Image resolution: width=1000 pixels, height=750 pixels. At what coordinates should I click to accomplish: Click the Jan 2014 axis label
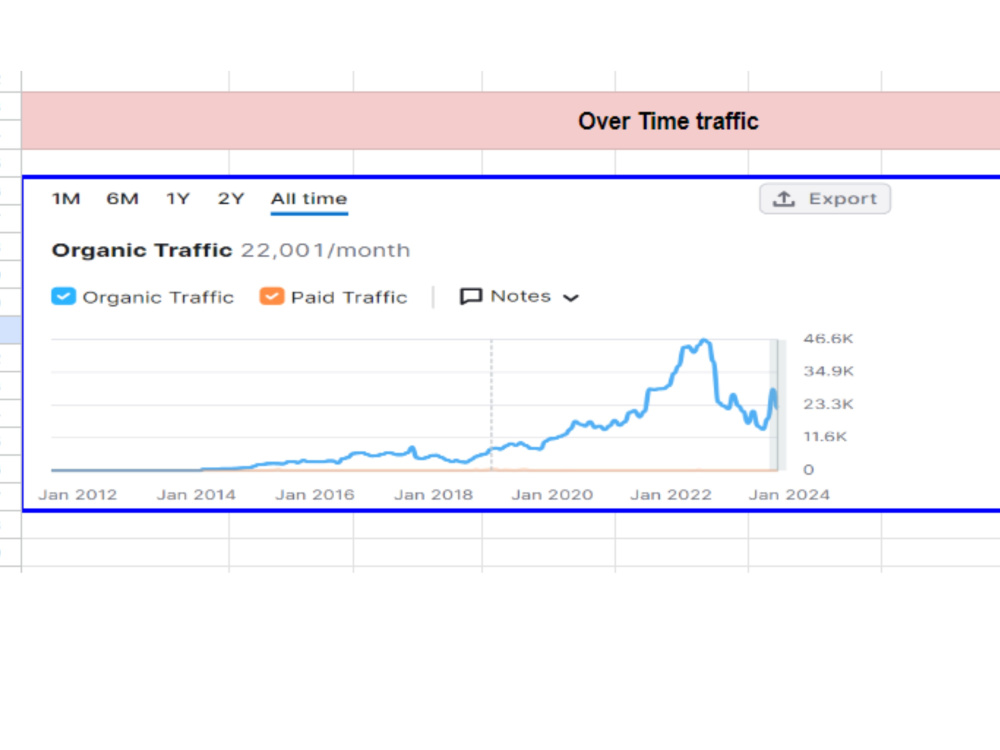click(x=196, y=495)
